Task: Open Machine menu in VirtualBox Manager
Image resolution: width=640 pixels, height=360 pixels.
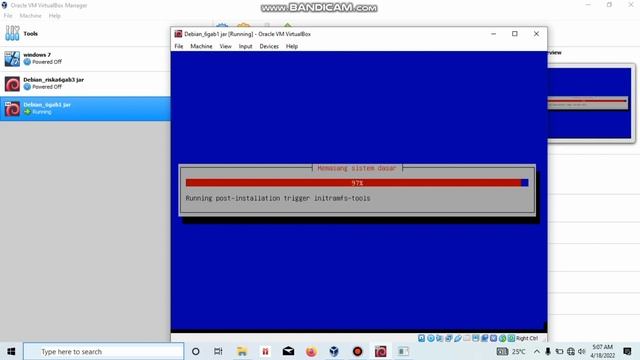Action: pyautogui.click(x=31, y=16)
